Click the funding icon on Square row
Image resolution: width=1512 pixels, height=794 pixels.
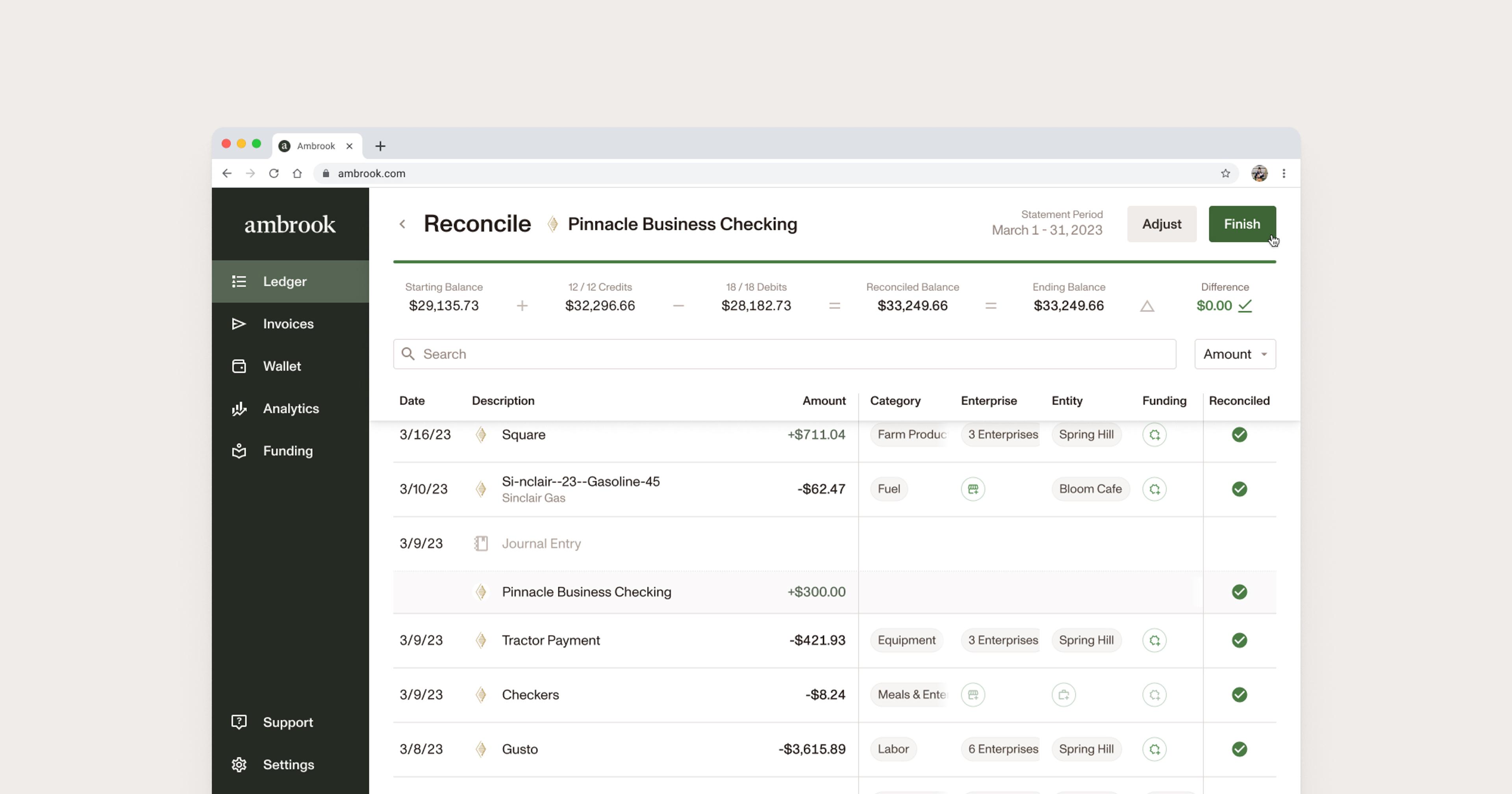[x=1154, y=434]
